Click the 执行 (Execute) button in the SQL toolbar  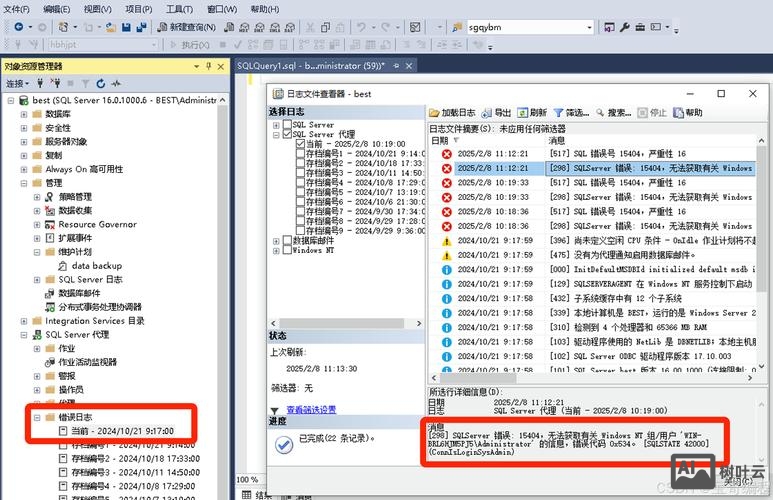(190, 45)
